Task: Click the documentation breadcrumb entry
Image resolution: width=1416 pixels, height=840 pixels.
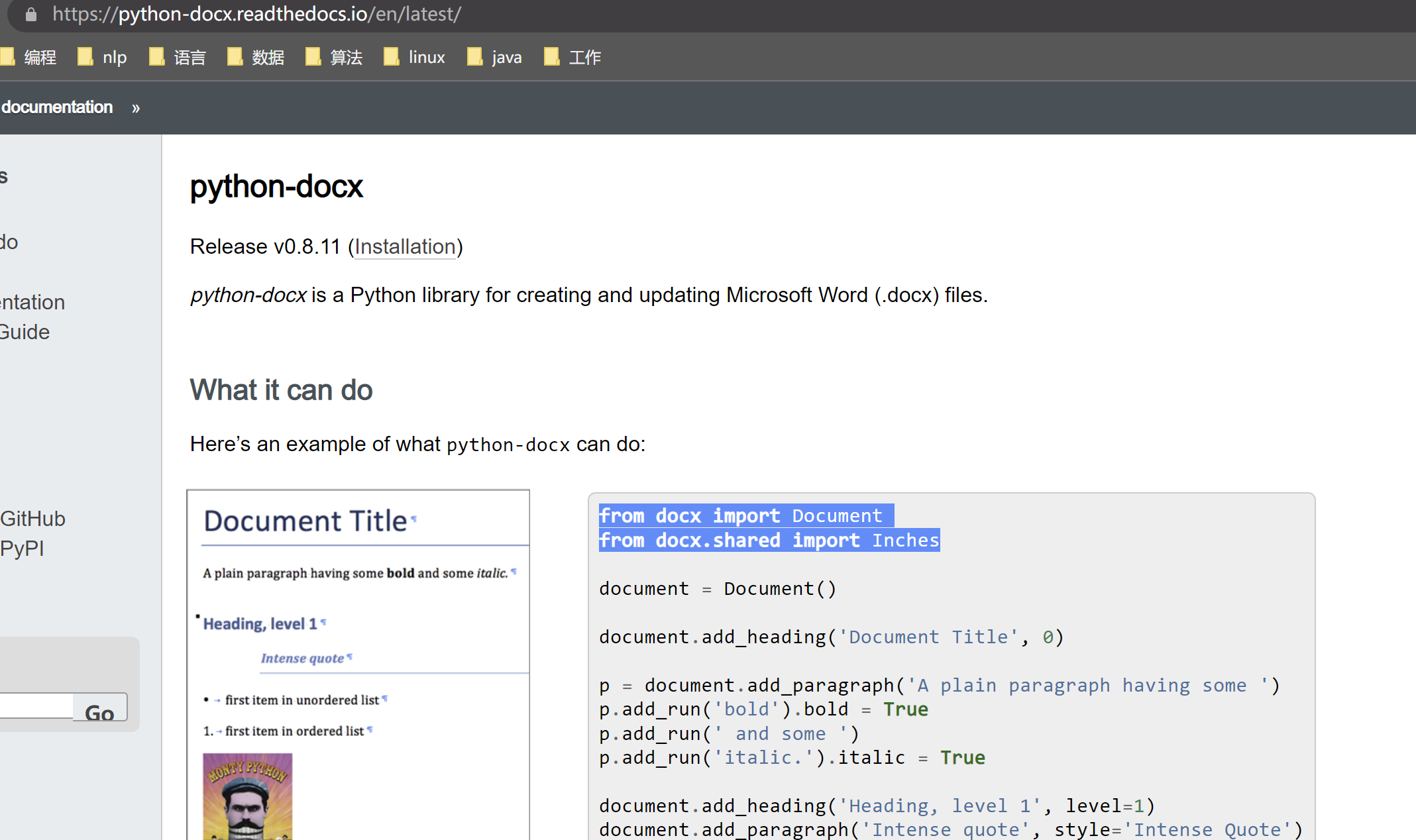Action: click(56, 107)
